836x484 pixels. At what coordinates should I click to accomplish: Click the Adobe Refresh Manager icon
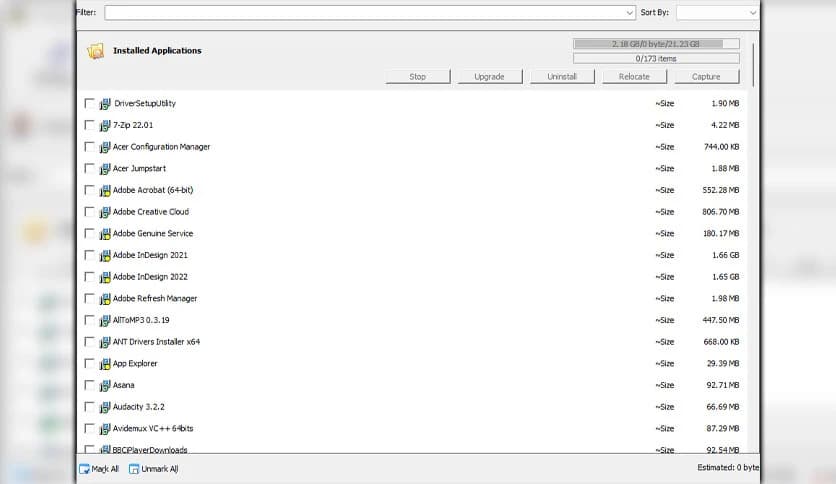[105, 299]
